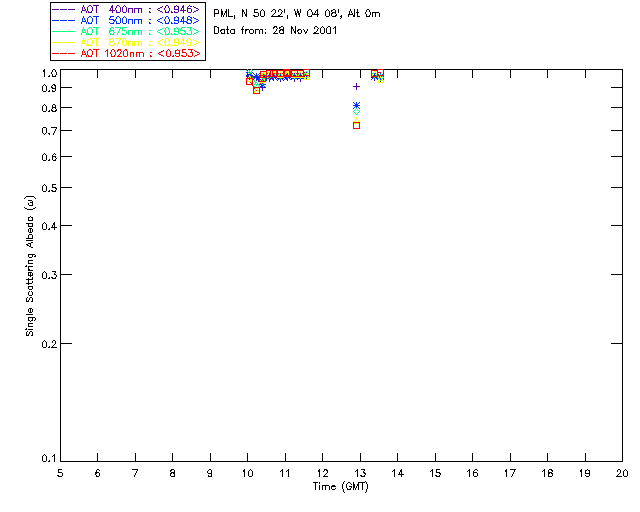Click the 'Time (GMT)' x-axis label
This screenshot has height=512, width=640.
pos(341,487)
